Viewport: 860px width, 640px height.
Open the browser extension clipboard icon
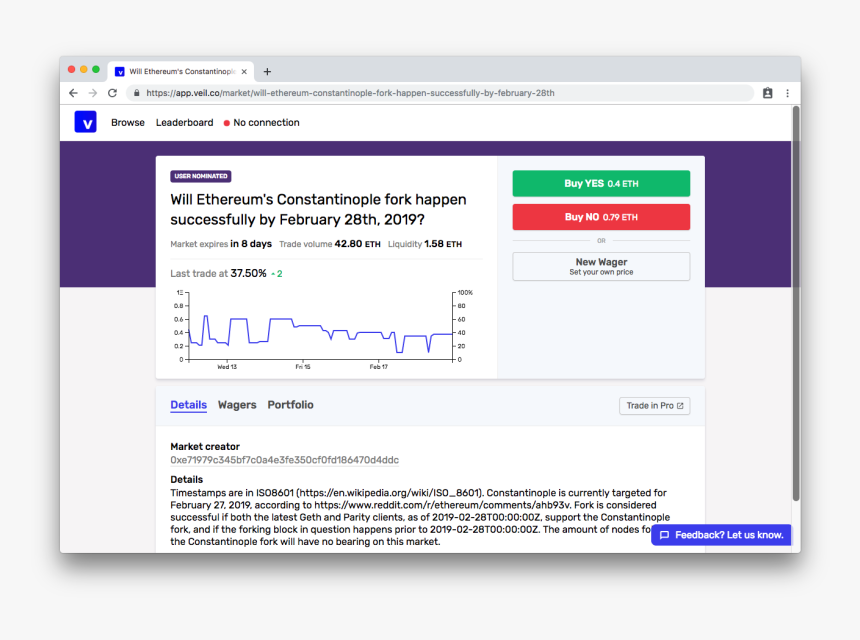pyautogui.click(x=767, y=93)
